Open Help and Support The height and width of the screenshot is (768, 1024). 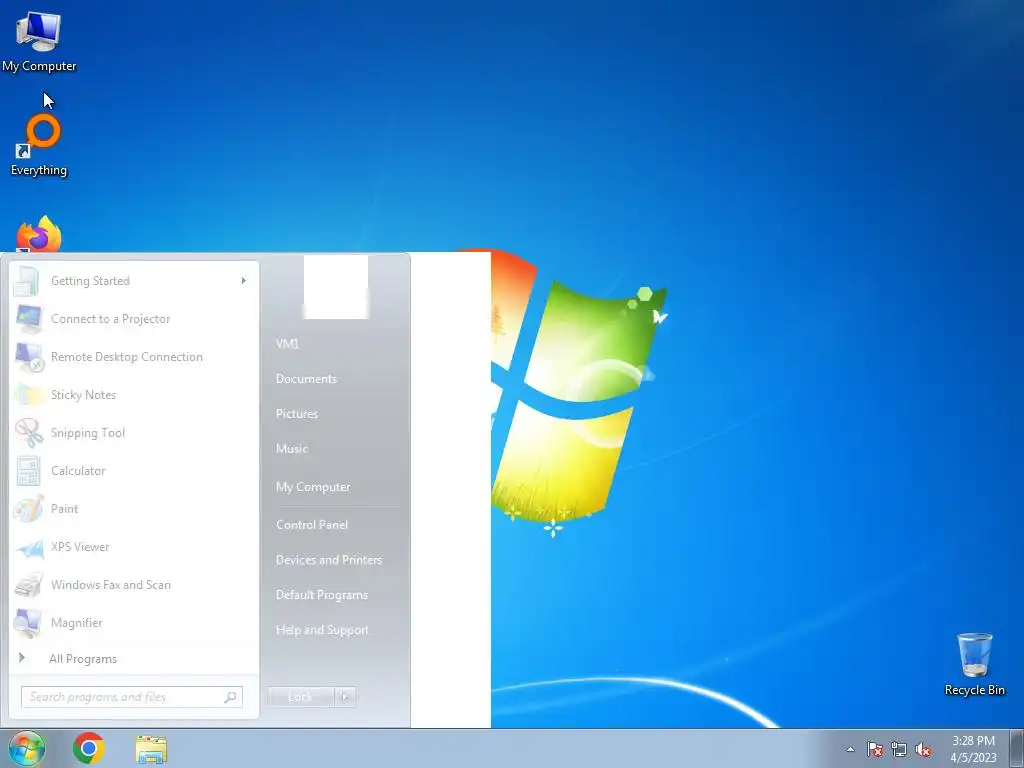[x=323, y=630]
